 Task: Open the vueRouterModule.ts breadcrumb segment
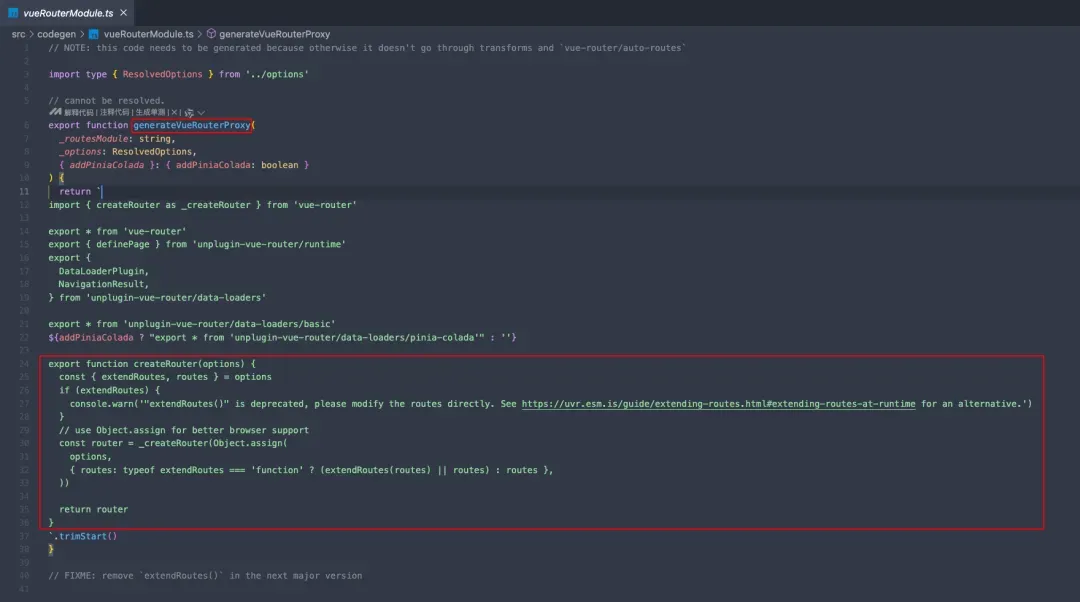click(149, 34)
